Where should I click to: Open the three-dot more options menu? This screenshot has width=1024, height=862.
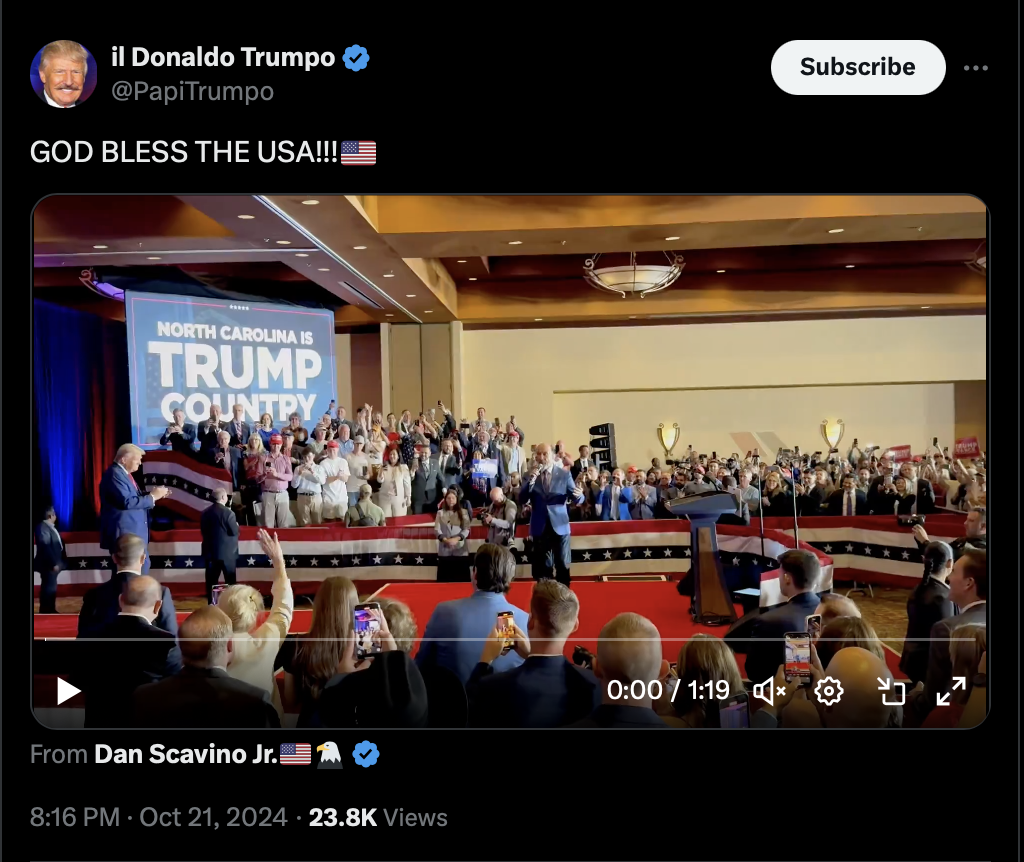(x=976, y=67)
